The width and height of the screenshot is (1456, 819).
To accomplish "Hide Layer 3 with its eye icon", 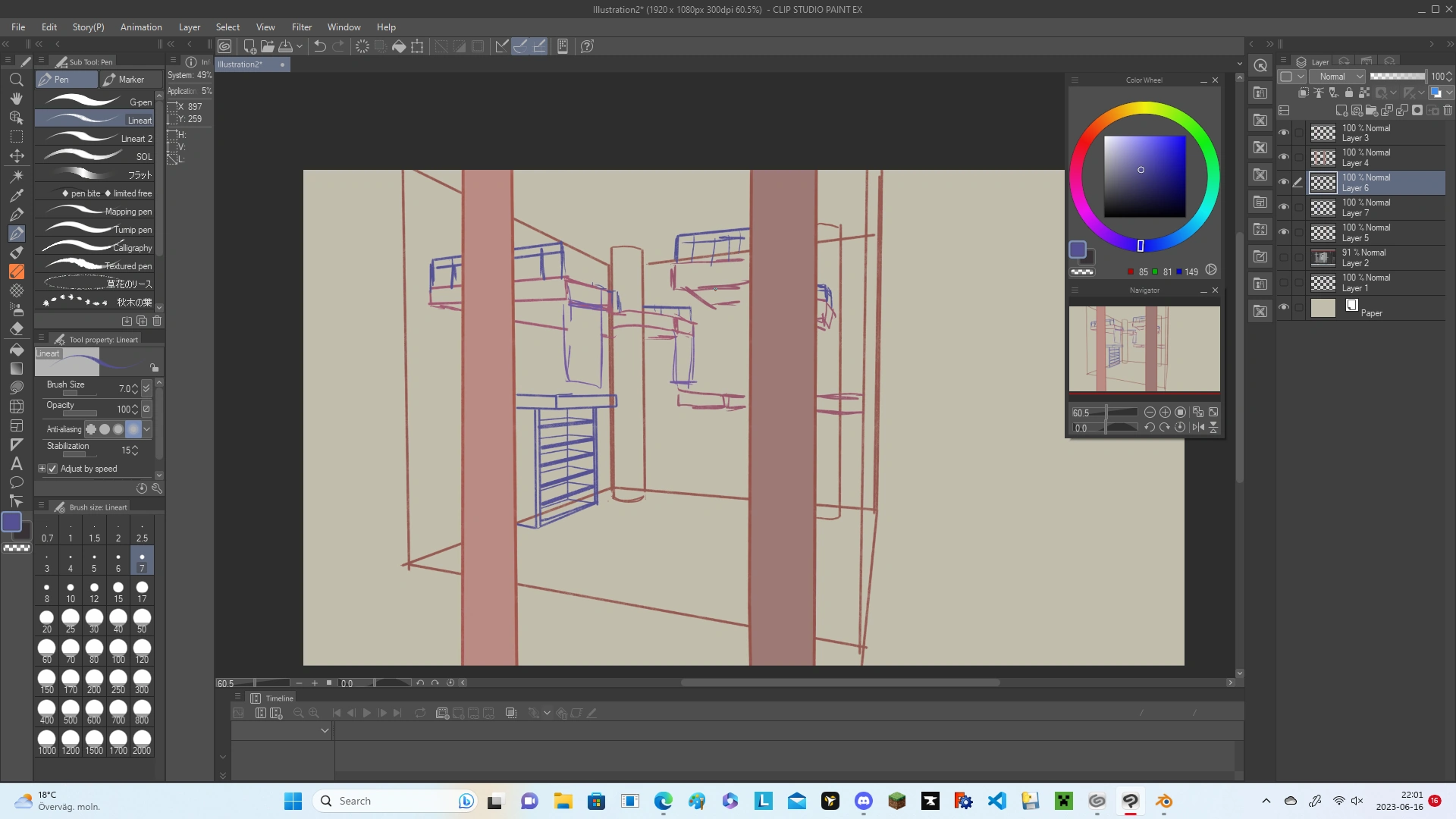I will coord(1284,133).
